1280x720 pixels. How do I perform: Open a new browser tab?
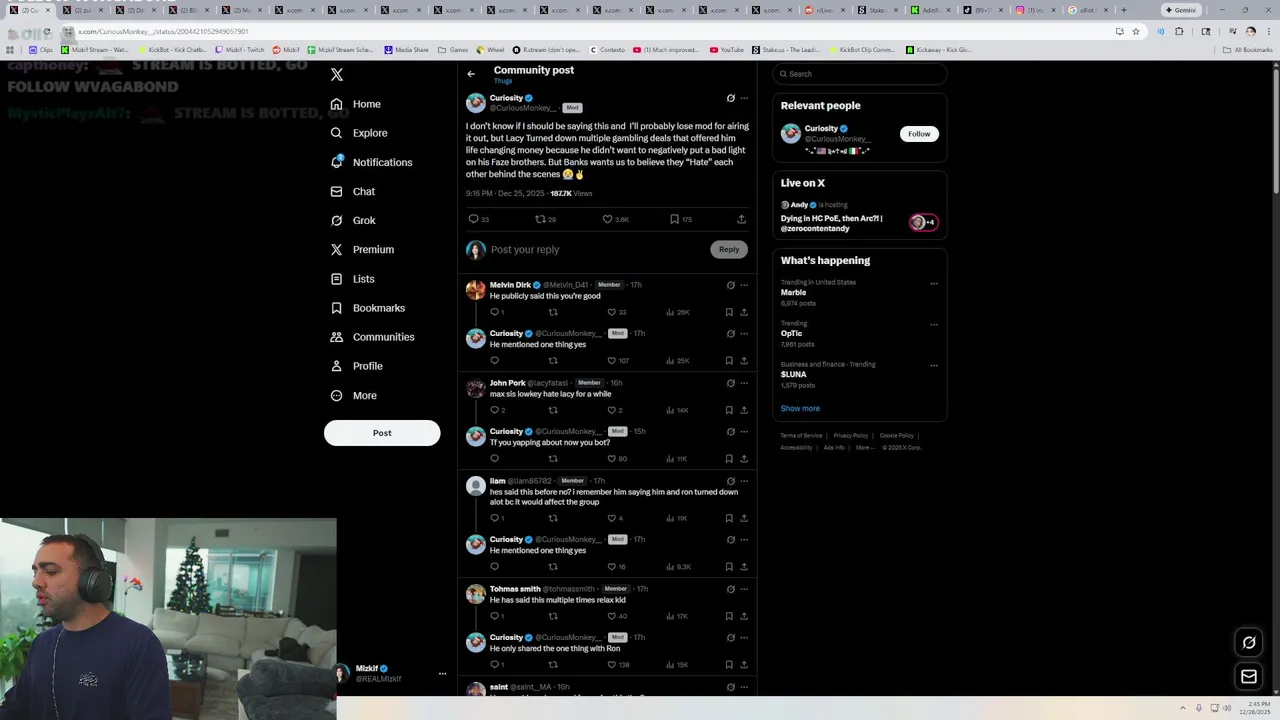click(1123, 10)
